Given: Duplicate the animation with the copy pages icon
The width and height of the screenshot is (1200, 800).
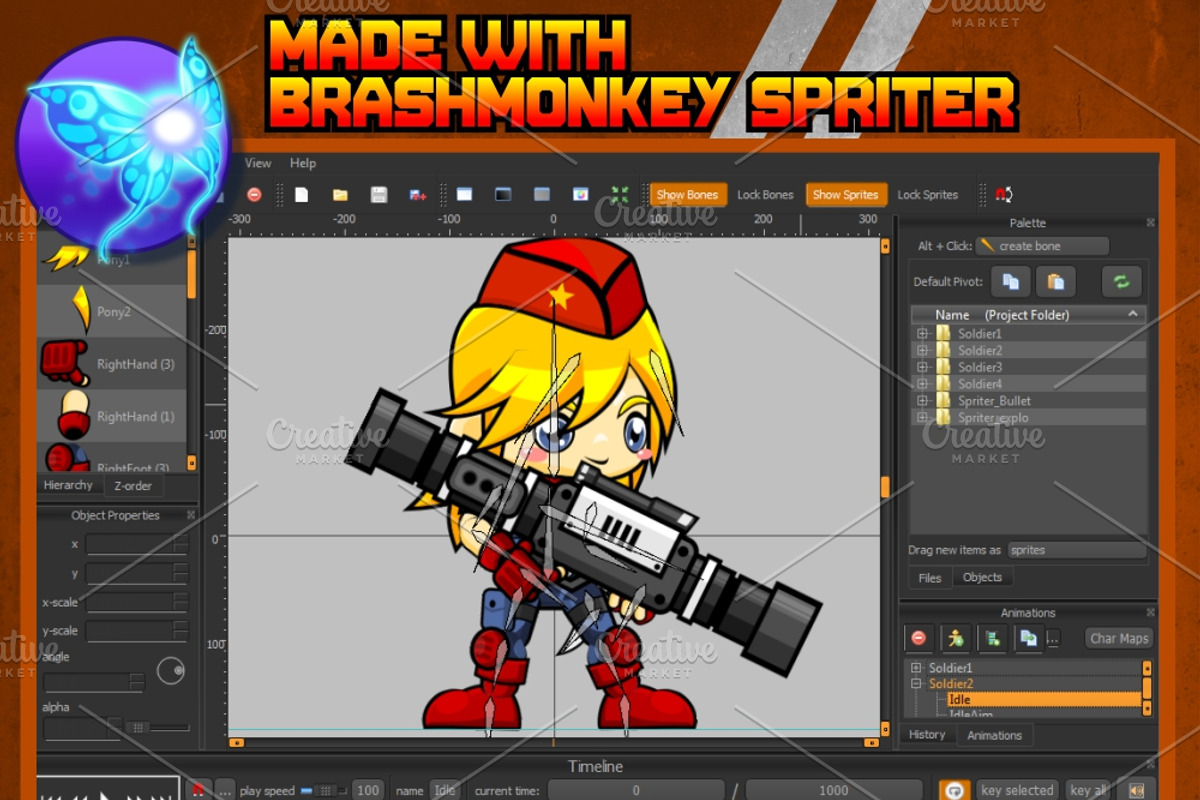Looking at the screenshot, I should (x=1028, y=638).
